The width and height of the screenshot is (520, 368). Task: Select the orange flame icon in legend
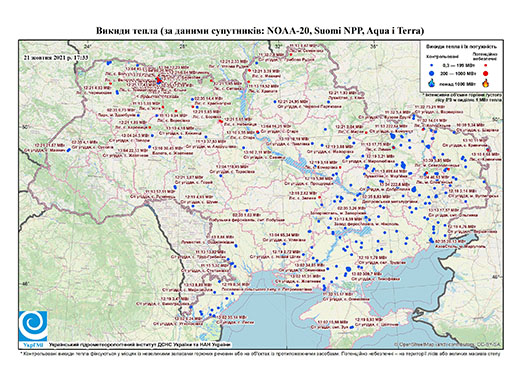pyautogui.click(x=486, y=83)
